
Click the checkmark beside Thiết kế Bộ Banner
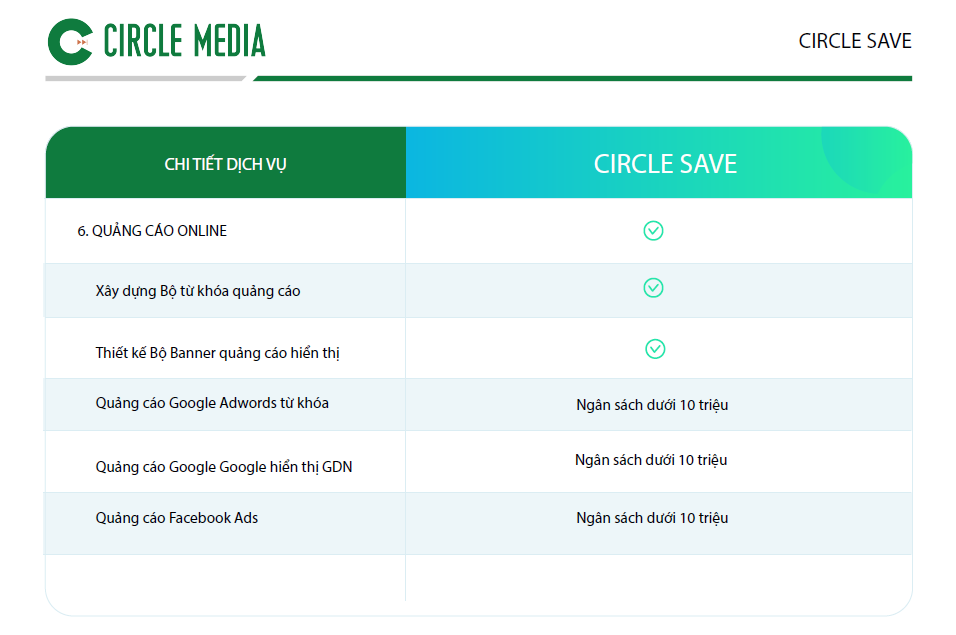pos(655,349)
